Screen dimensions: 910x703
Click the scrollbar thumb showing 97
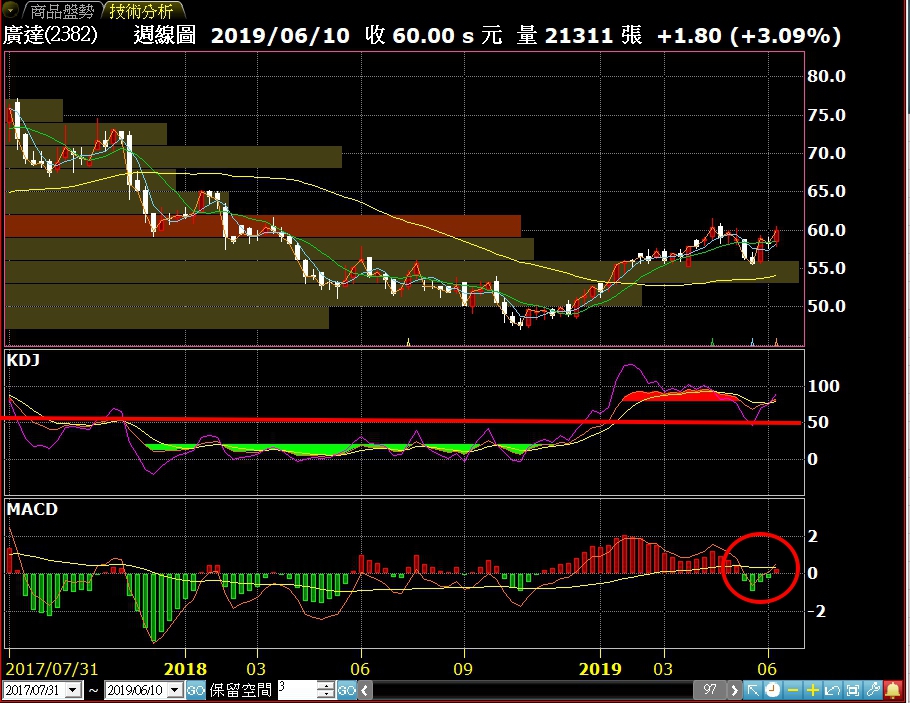coord(709,690)
